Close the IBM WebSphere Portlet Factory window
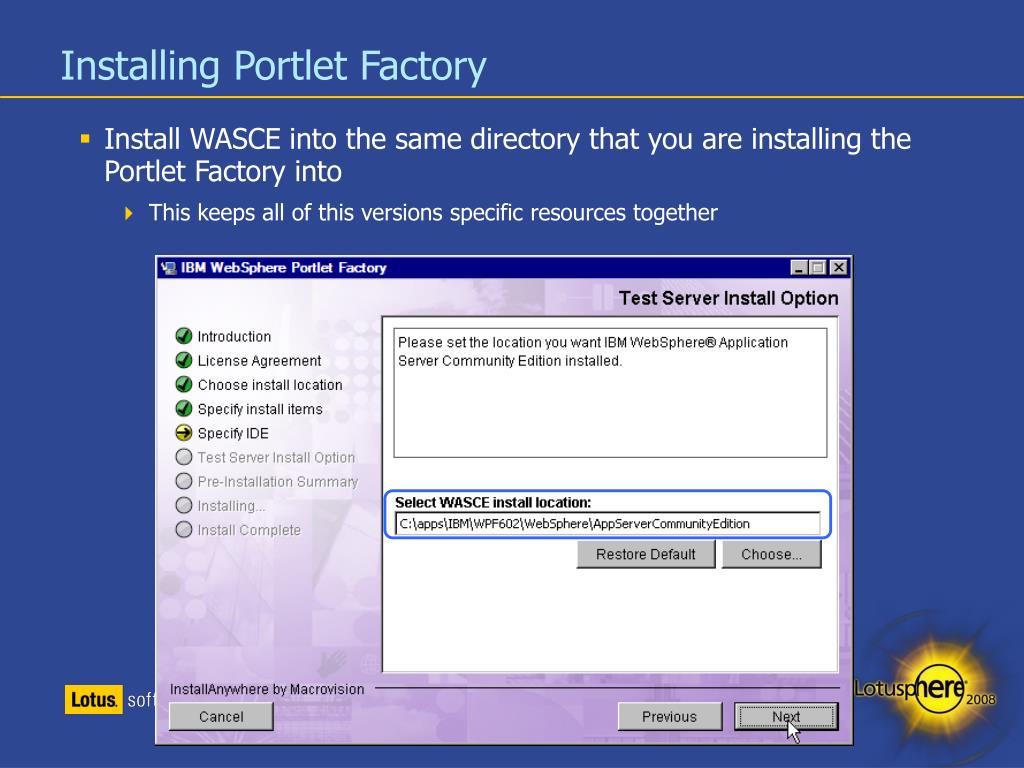Viewport: 1024px width, 768px height. tap(839, 268)
